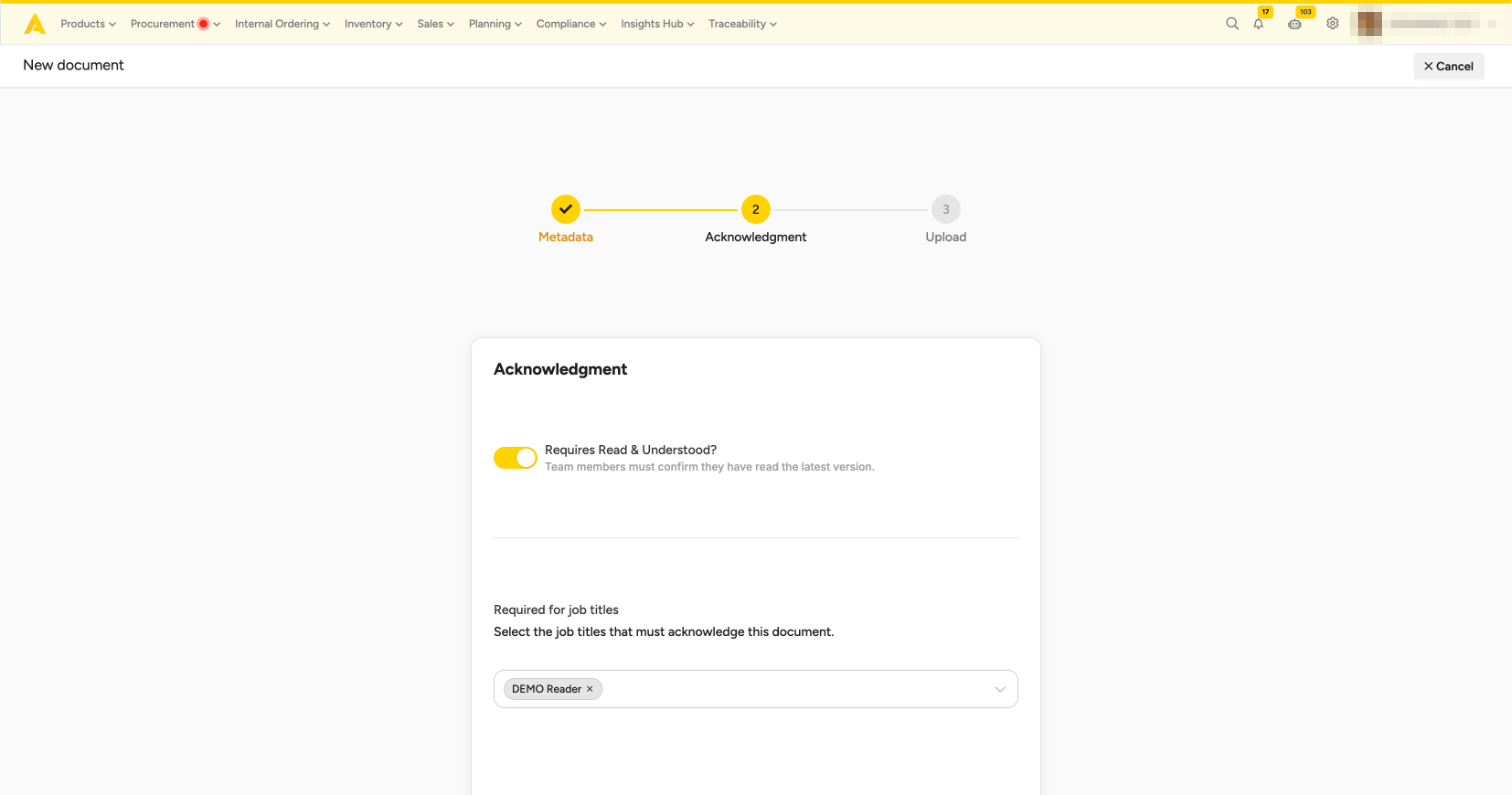Click the yellow app logo icon

[x=35, y=24]
